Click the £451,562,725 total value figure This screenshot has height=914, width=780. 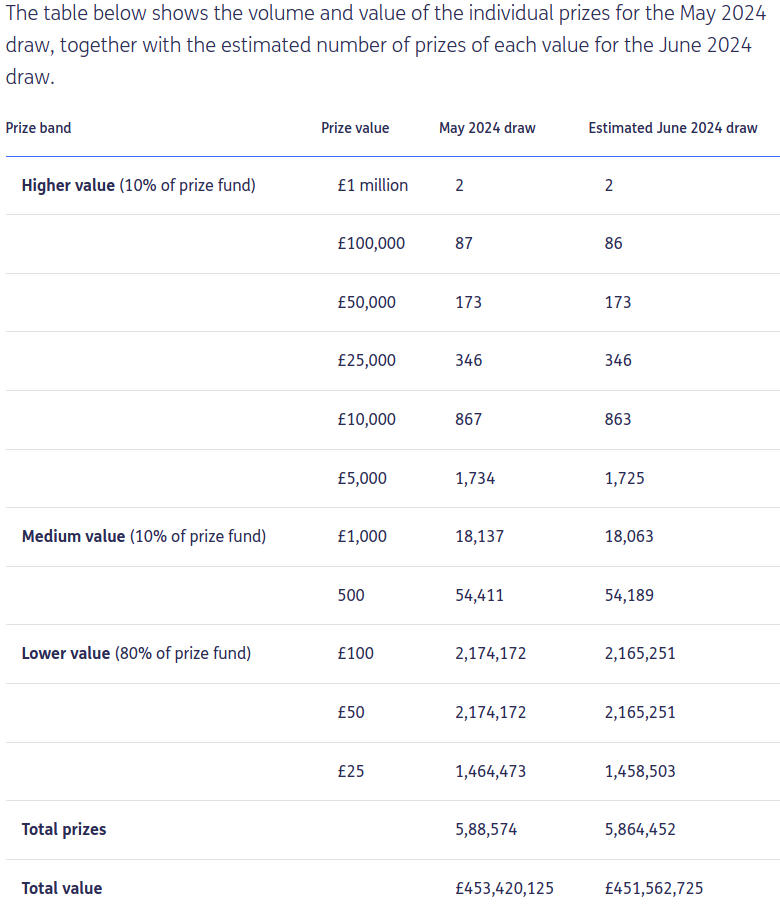pyautogui.click(x=653, y=888)
